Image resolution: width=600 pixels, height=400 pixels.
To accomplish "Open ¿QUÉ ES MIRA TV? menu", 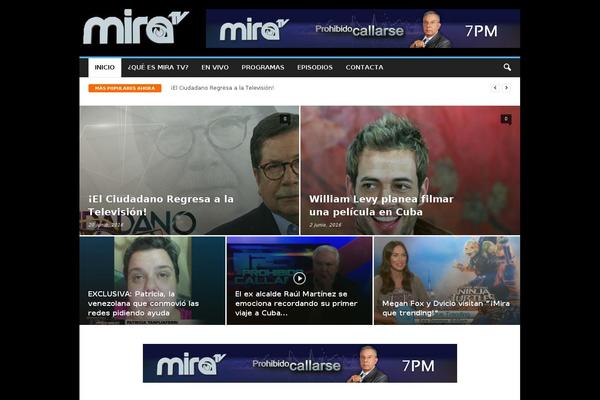I will pyautogui.click(x=158, y=67).
